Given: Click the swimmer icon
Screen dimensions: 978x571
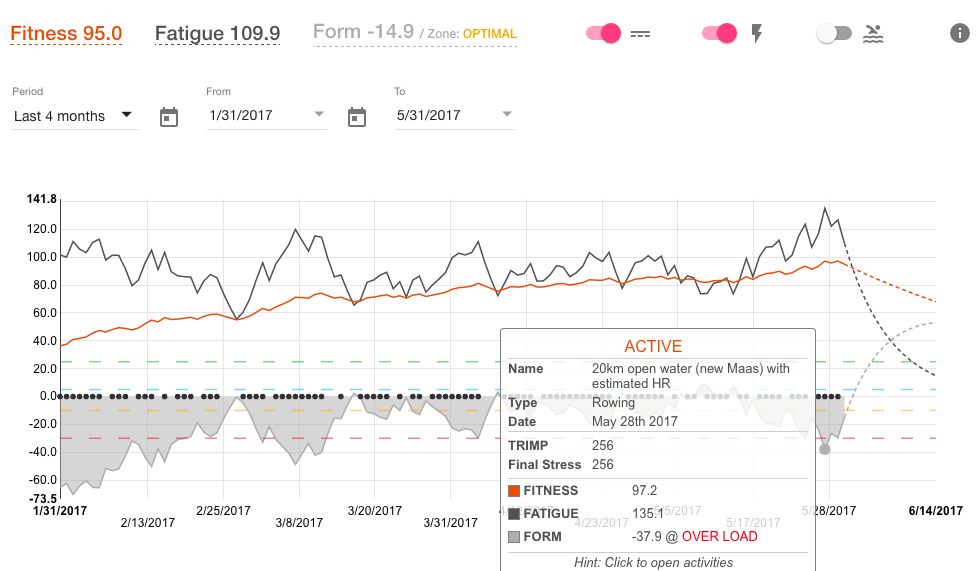Looking at the screenshot, I should (x=873, y=34).
